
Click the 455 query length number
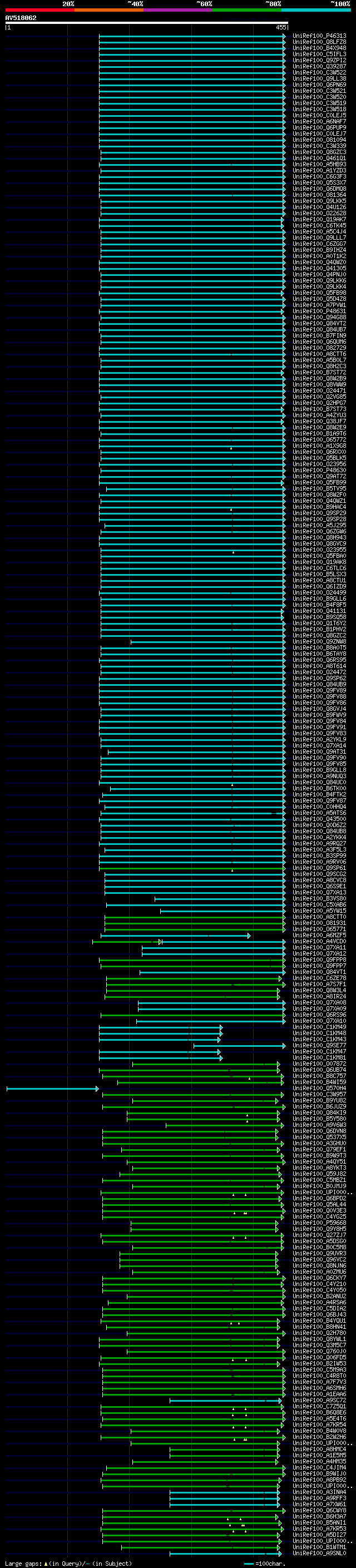coord(280,27)
